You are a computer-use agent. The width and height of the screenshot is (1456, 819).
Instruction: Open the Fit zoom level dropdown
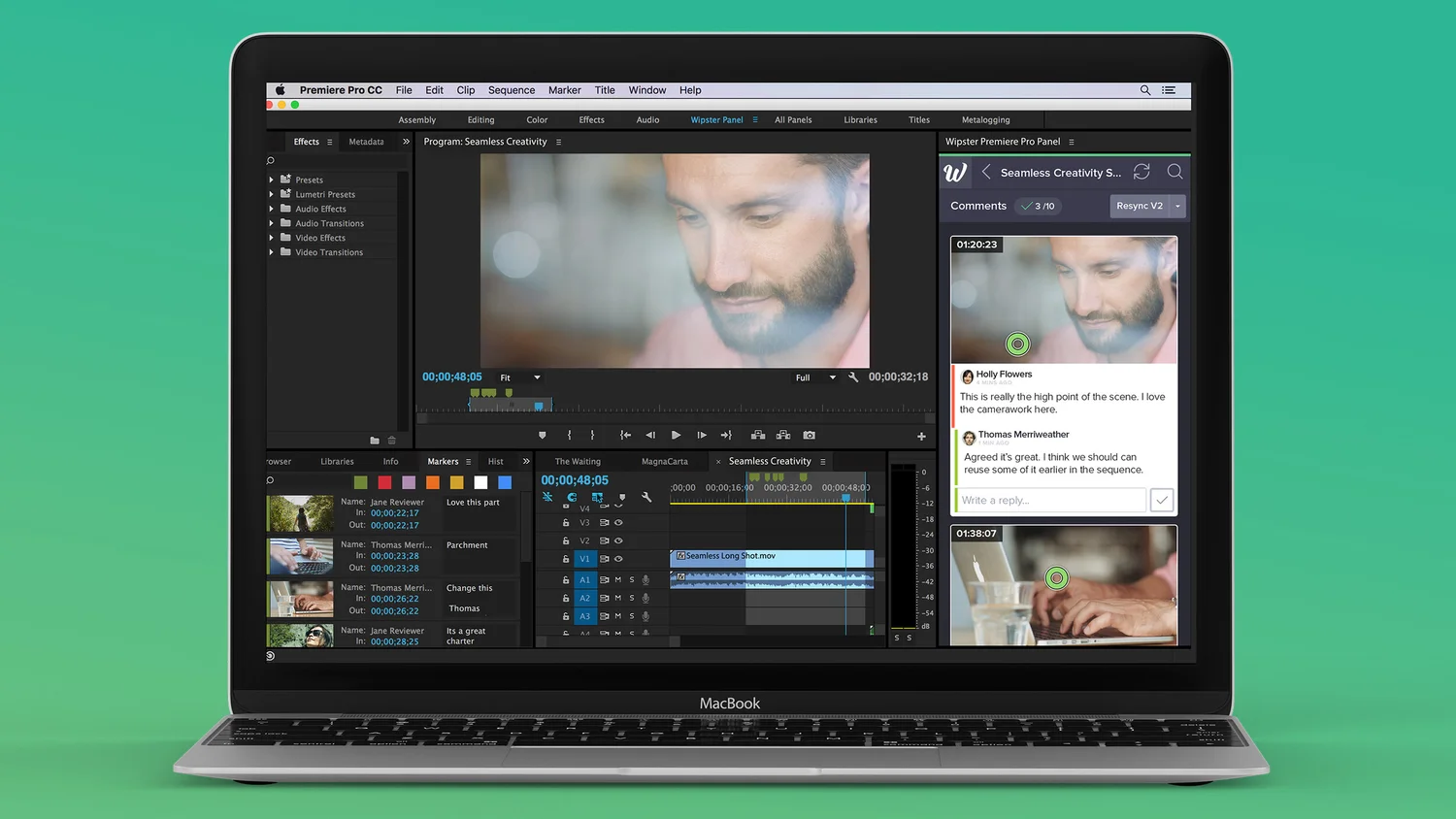pos(519,377)
